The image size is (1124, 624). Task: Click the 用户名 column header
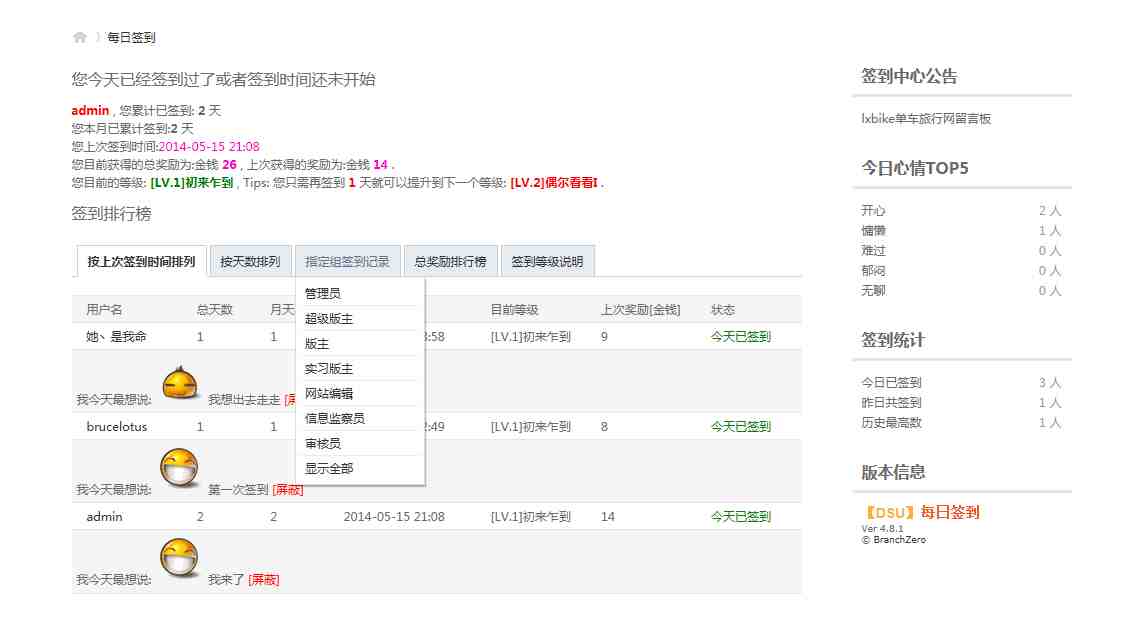point(105,310)
